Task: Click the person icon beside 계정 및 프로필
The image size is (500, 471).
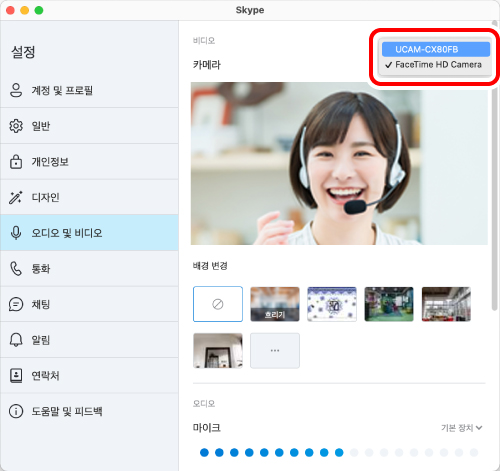Action: click(16, 90)
